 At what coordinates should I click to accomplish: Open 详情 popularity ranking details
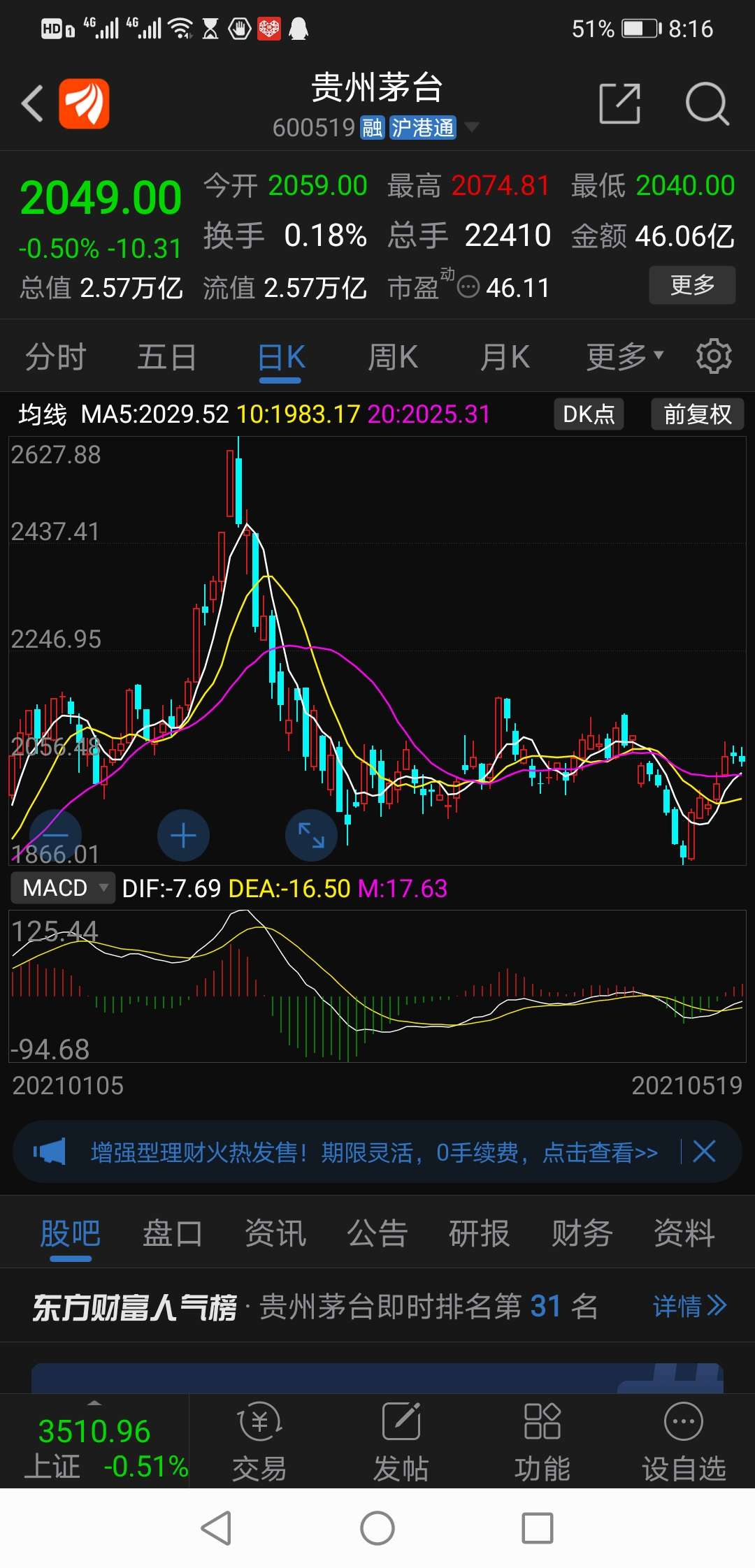click(690, 1305)
